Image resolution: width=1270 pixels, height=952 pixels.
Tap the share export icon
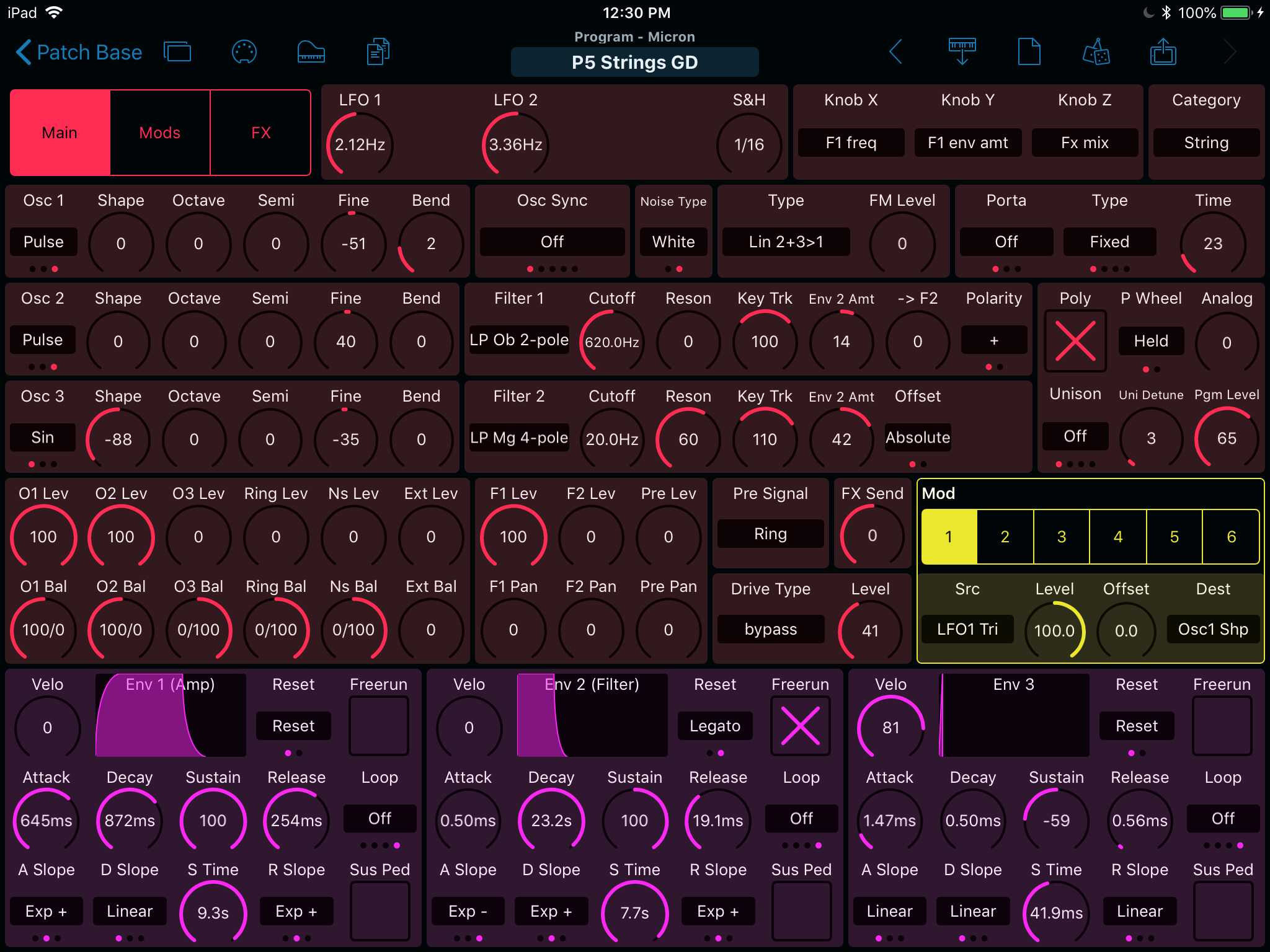click(x=1163, y=52)
